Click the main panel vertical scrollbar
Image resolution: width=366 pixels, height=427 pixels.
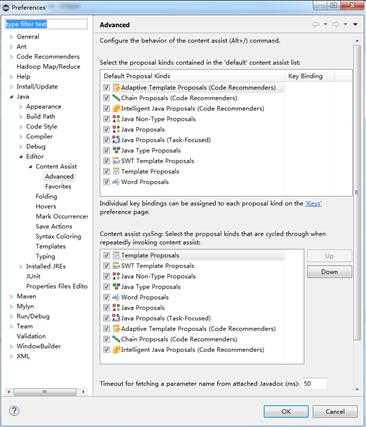pos(357,193)
